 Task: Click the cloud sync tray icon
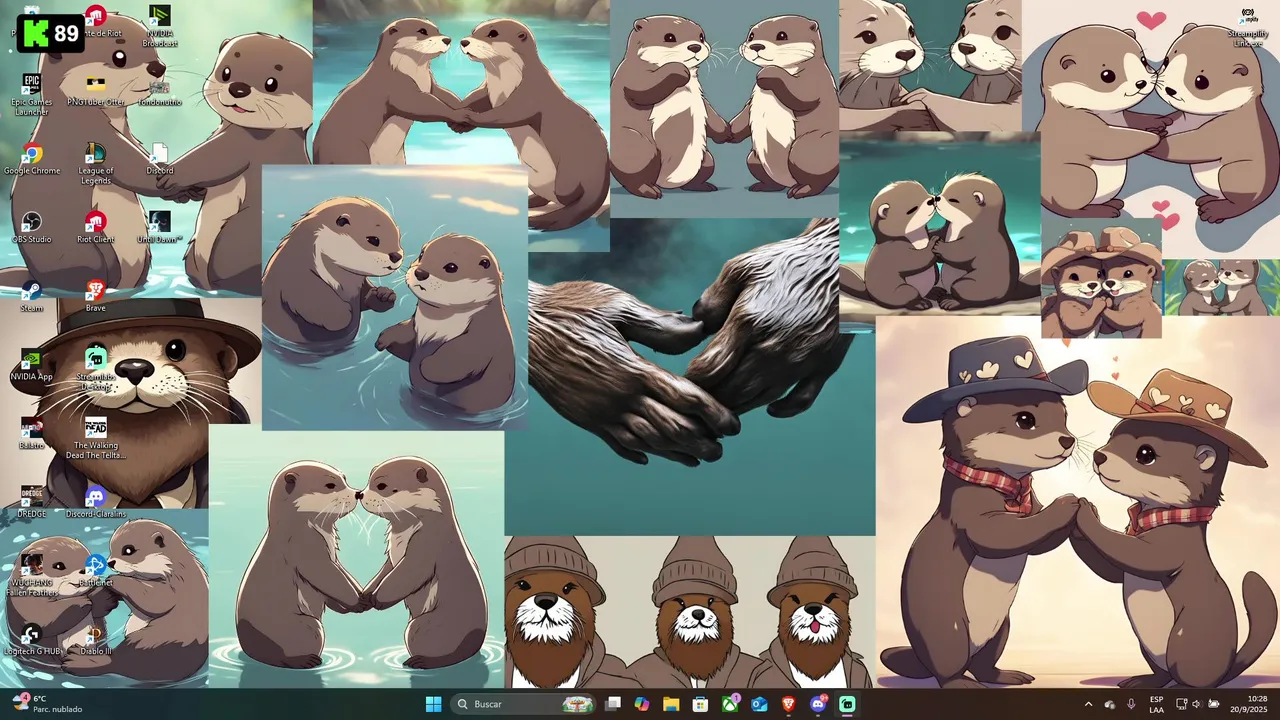(1110, 704)
